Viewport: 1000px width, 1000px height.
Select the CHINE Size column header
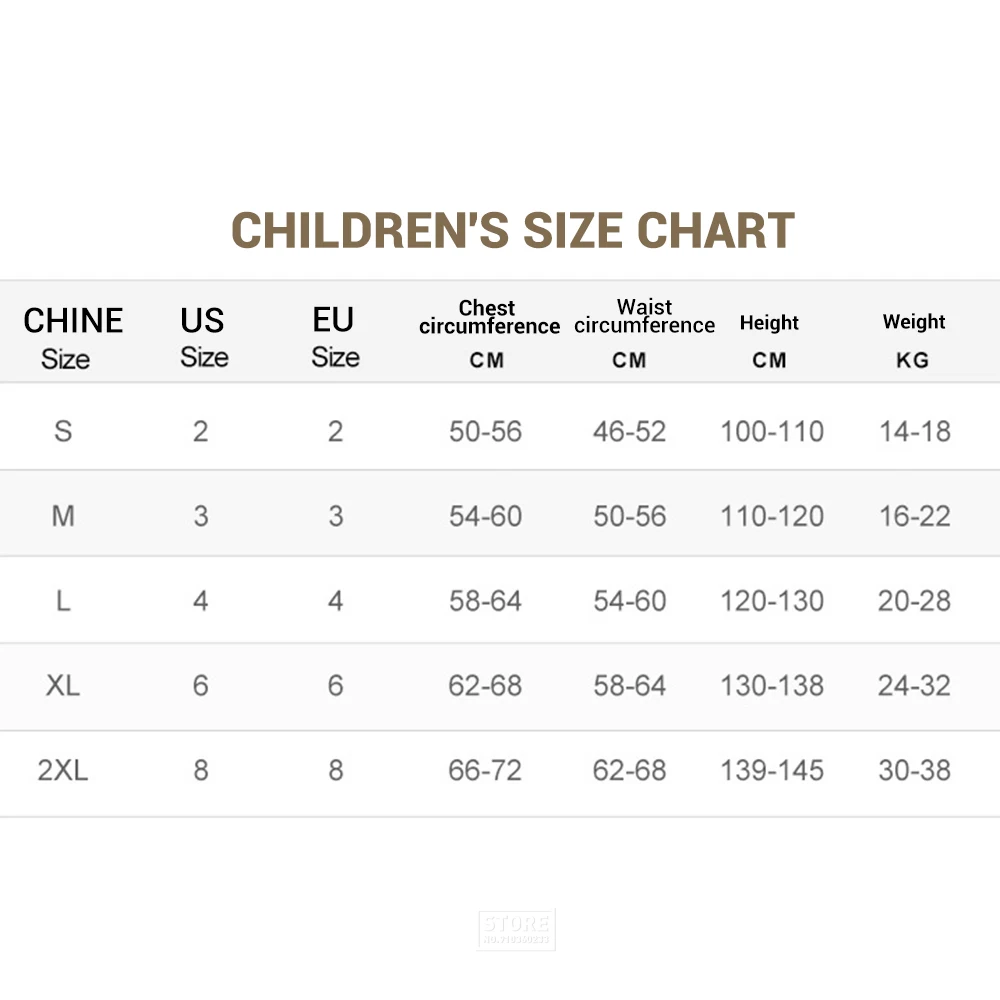tap(72, 338)
